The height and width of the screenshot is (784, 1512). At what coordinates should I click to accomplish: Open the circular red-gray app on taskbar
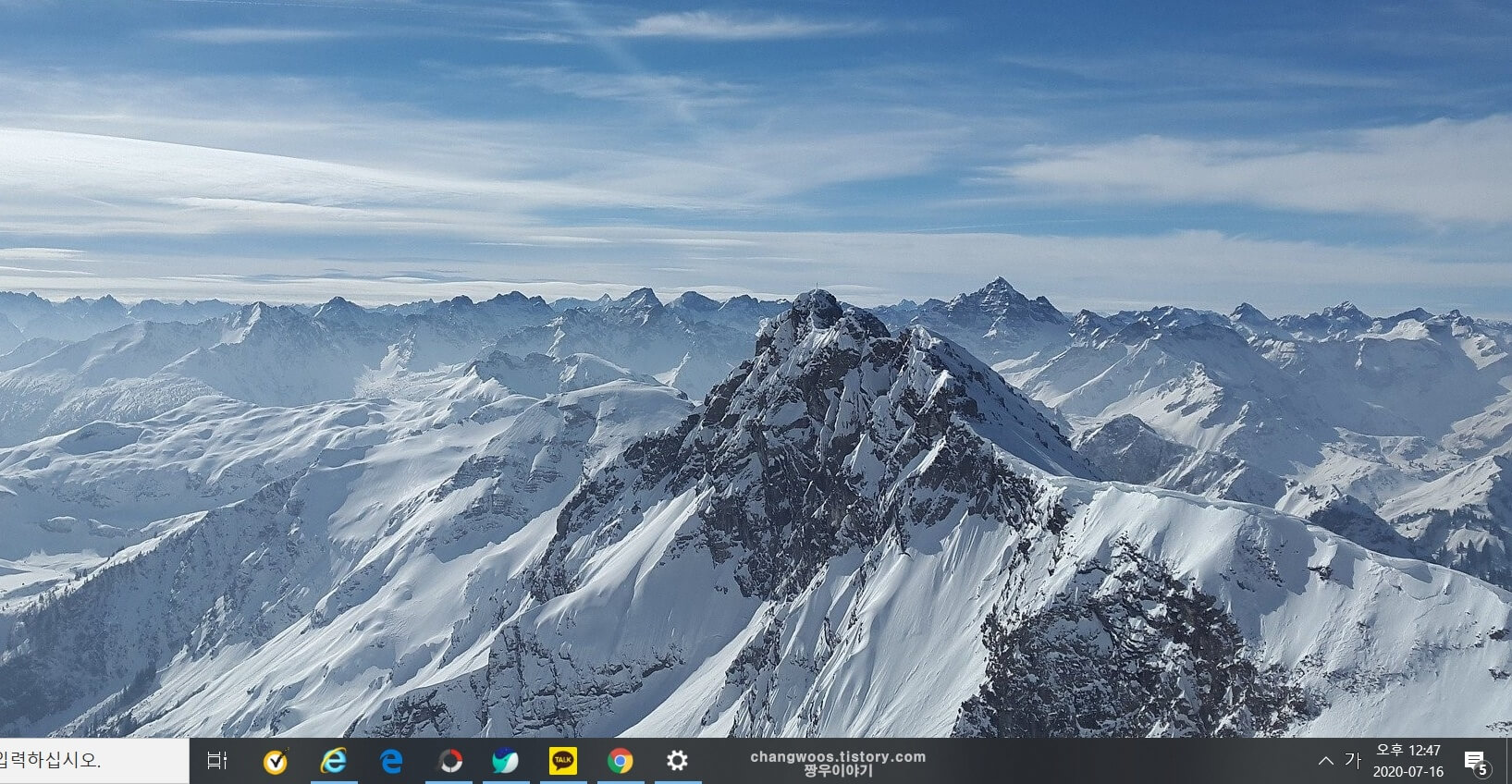449,761
